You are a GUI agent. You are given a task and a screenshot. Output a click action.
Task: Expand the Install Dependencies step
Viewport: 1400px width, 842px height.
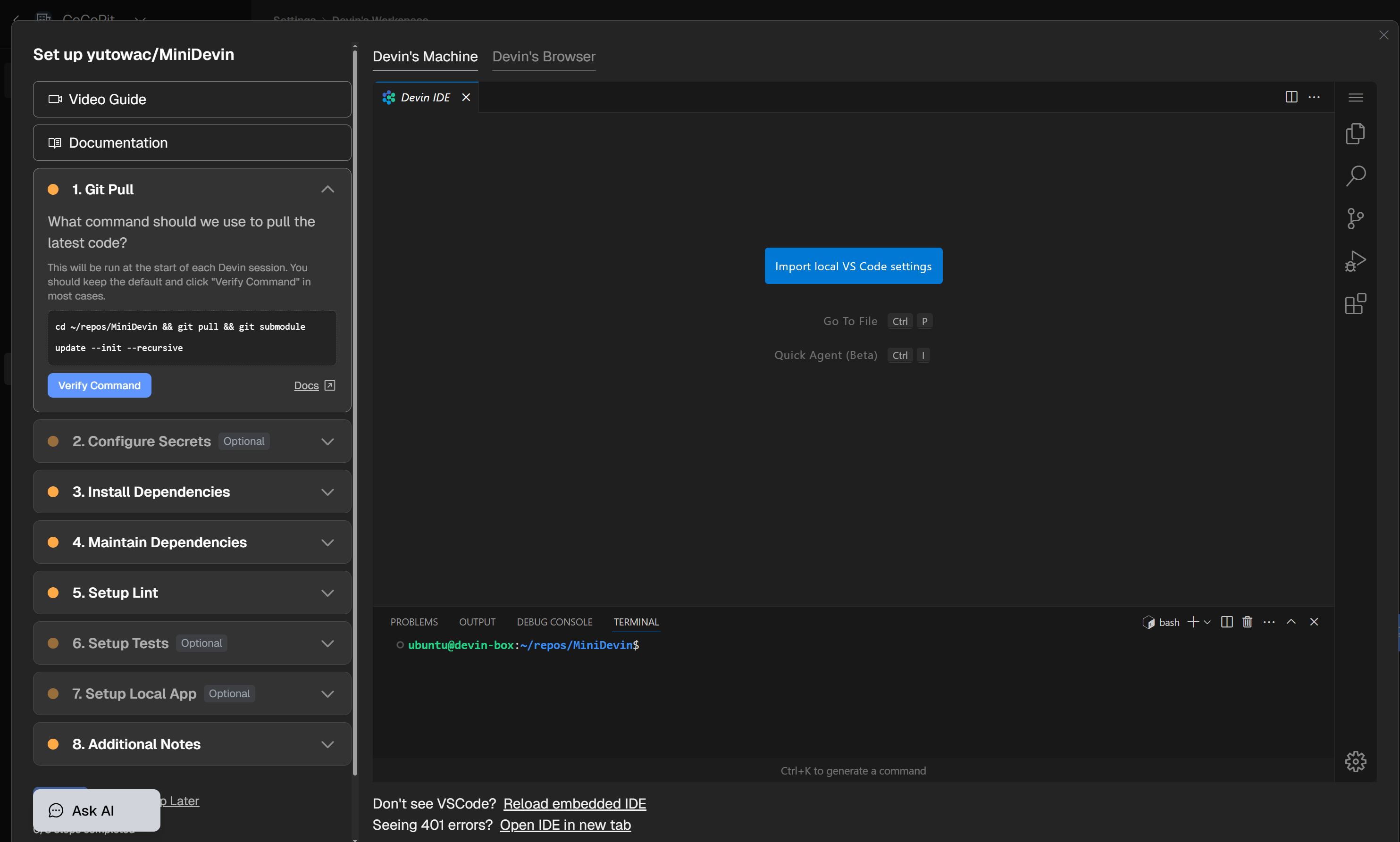[x=327, y=492]
